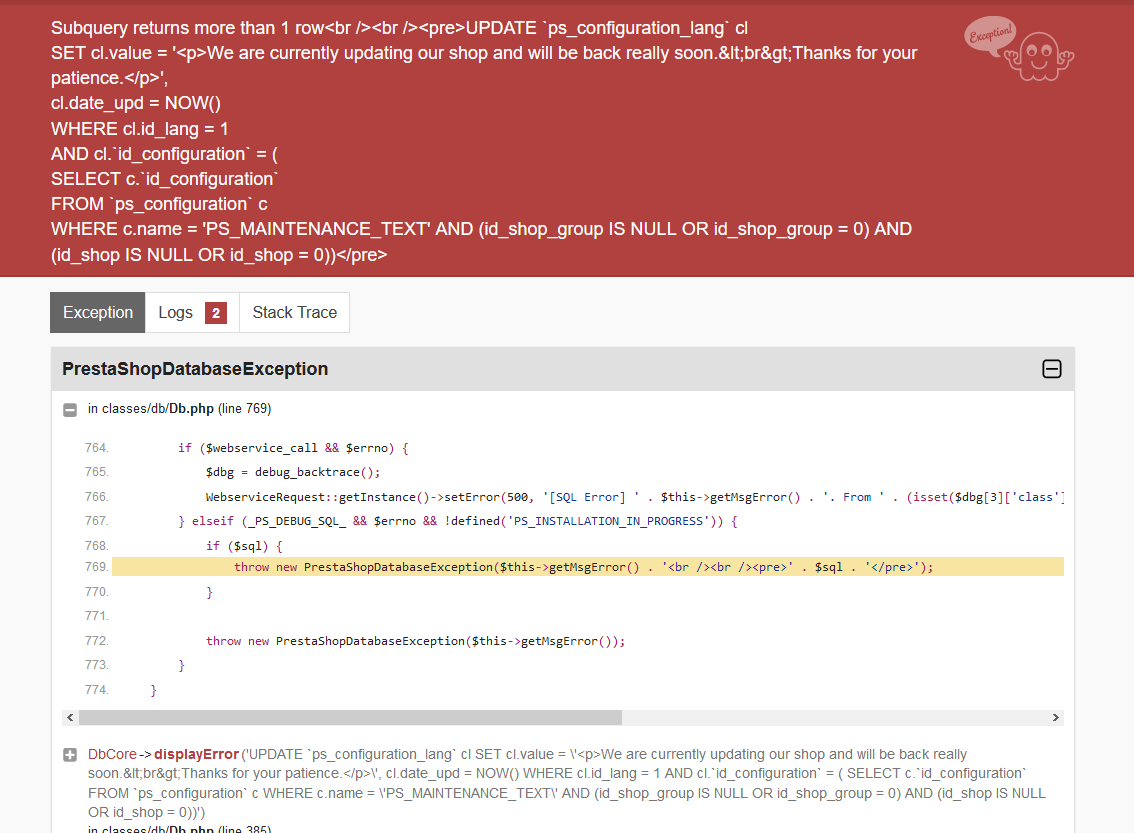Click the Exception ghost mascot icon
Image resolution: width=1134 pixels, height=833 pixels.
[x=1019, y=48]
